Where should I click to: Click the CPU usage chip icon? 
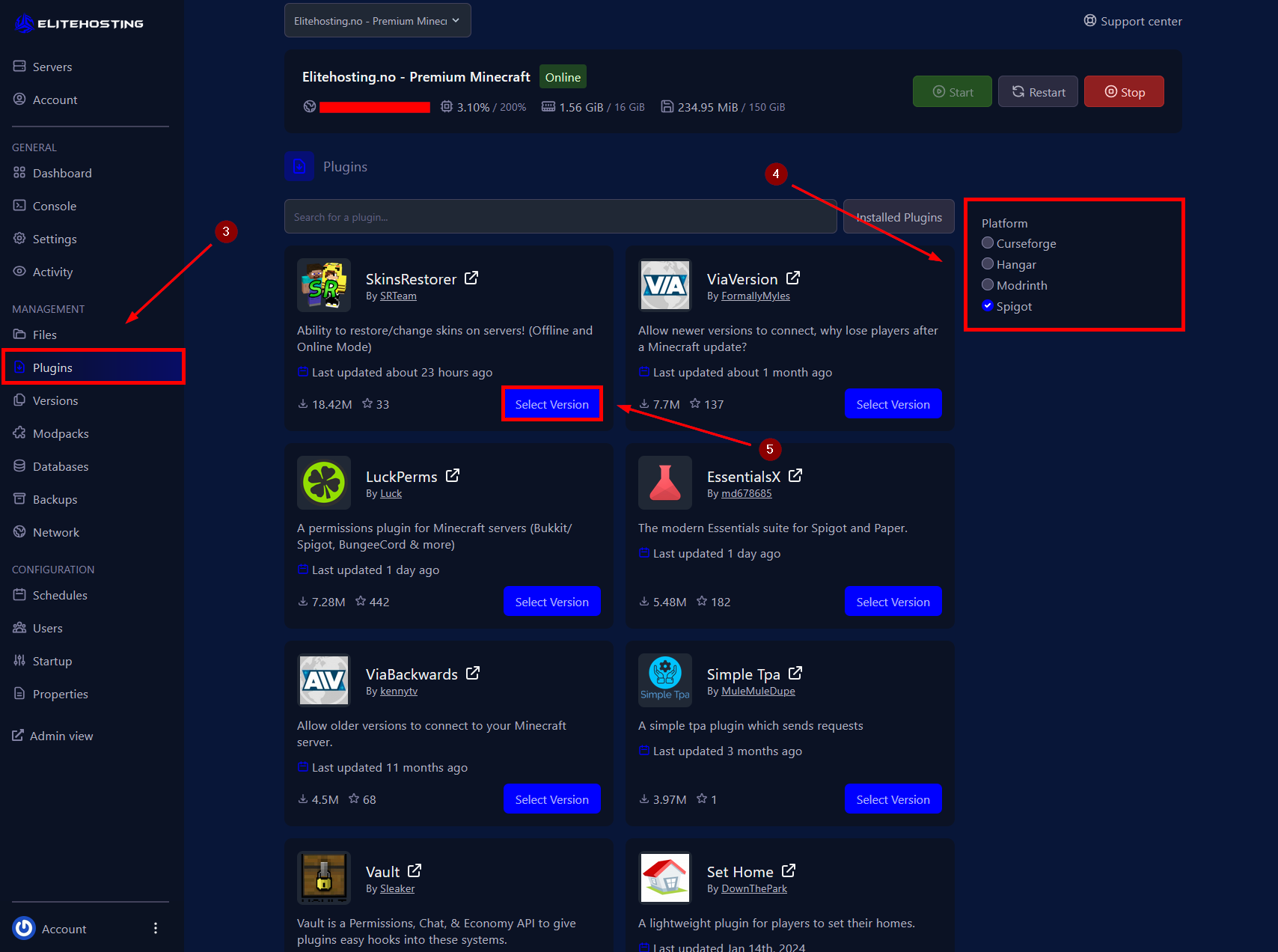click(x=447, y=106)
